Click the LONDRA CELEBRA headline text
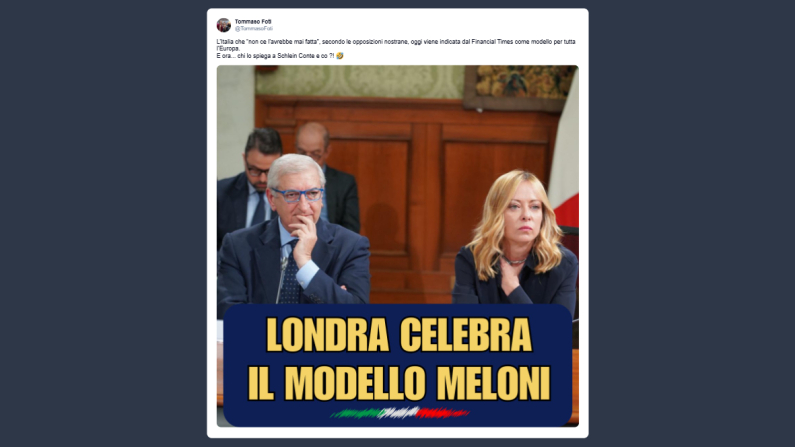This screenshot has height=447, width=795. [x=399, y=335]
